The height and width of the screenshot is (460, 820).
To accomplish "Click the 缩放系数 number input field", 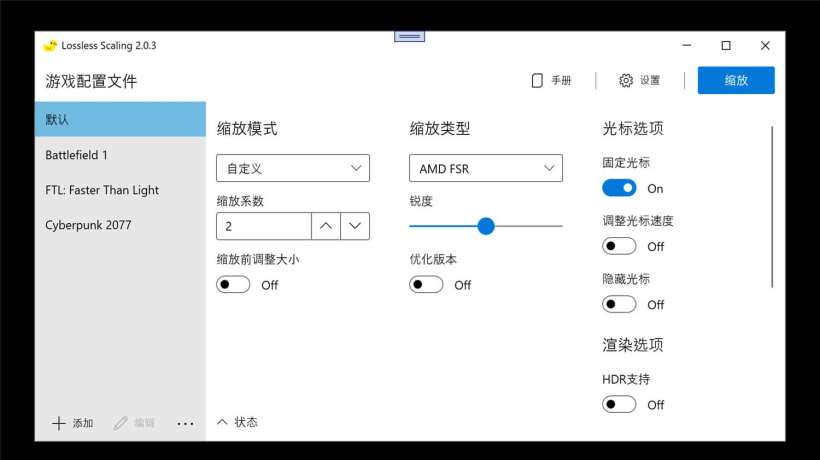I will pos(264,226).
